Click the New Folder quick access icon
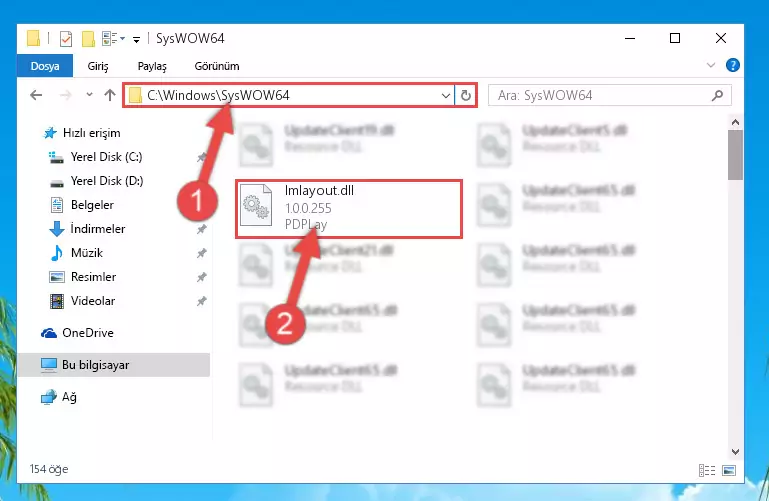 point(88,38)
